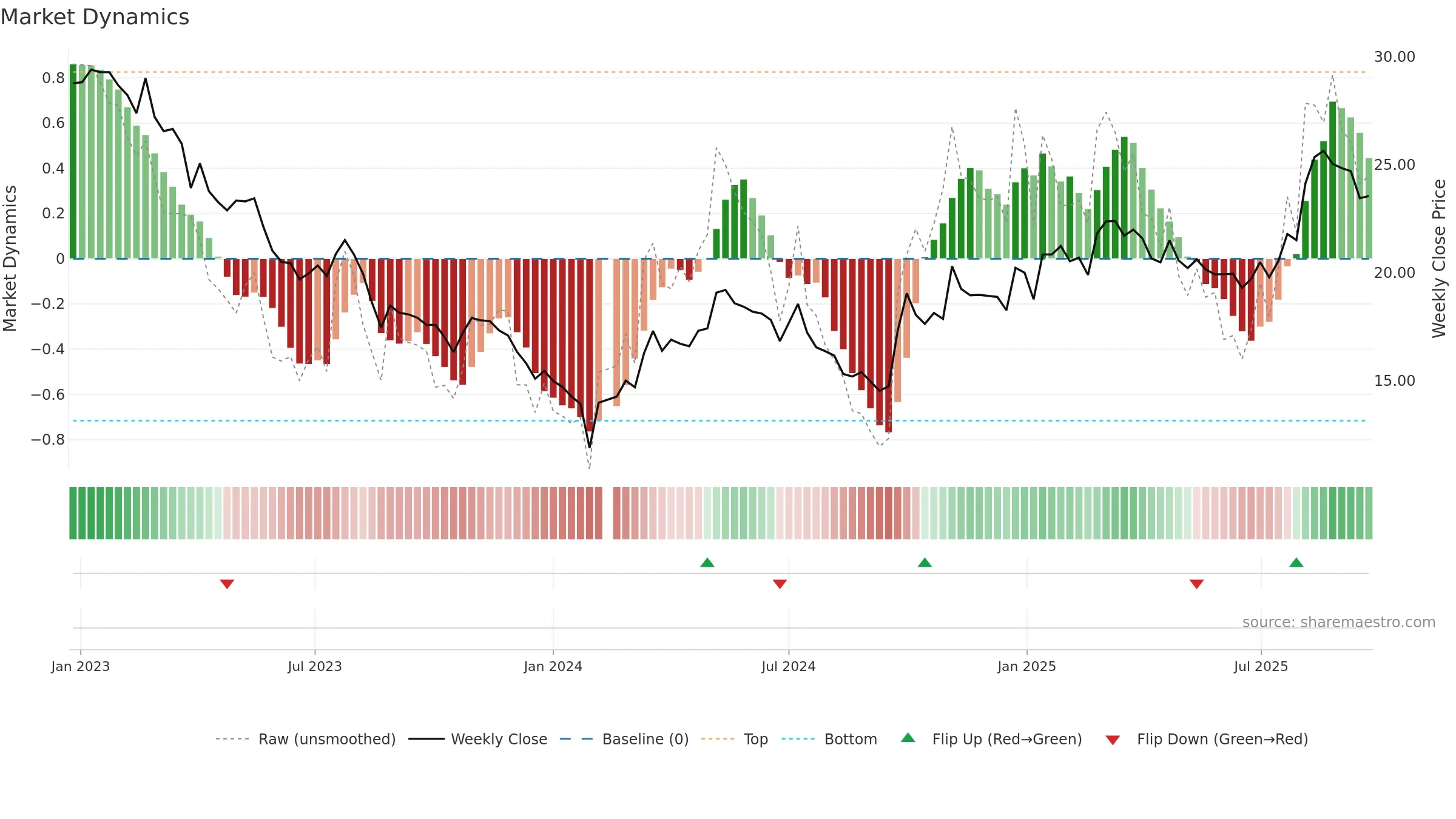The height and width of the screenshot is (819, 1456).
Task: Click the 0.8 left axis tick label
Action: pyautogui.click(x=53, y=78)
